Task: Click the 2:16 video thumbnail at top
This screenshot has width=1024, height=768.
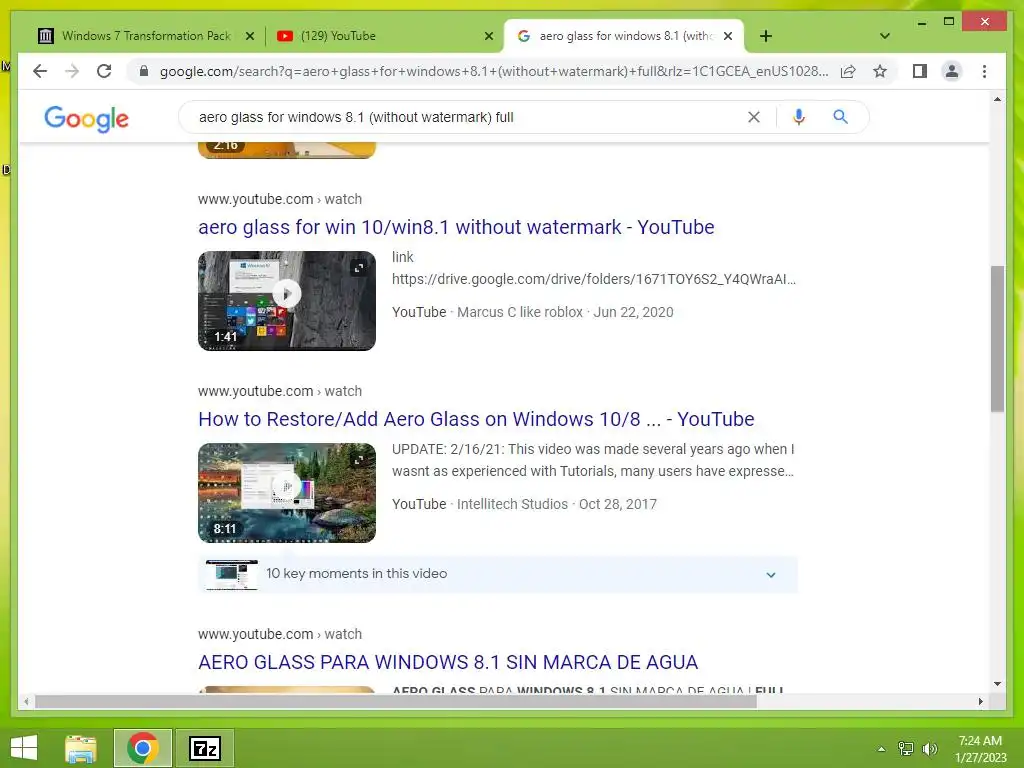Action: pos(287,149)
